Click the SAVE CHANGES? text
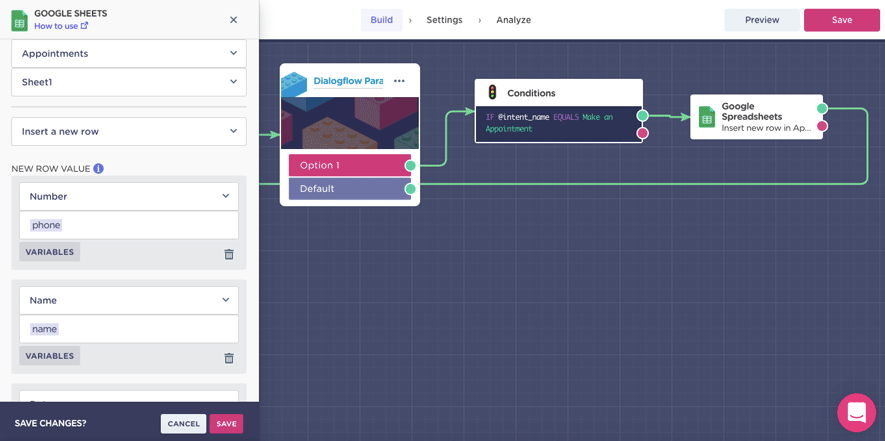The width and height of the screenshot is (885, 441). [50, 423]
